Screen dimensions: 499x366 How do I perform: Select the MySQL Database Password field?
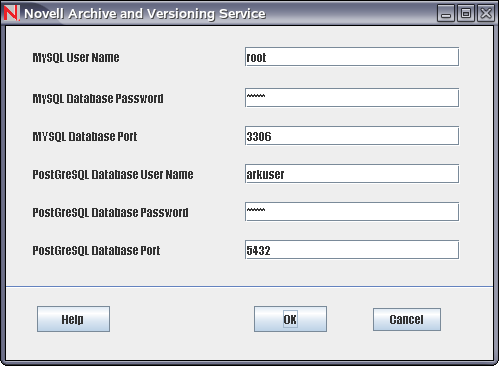(352, 98)
